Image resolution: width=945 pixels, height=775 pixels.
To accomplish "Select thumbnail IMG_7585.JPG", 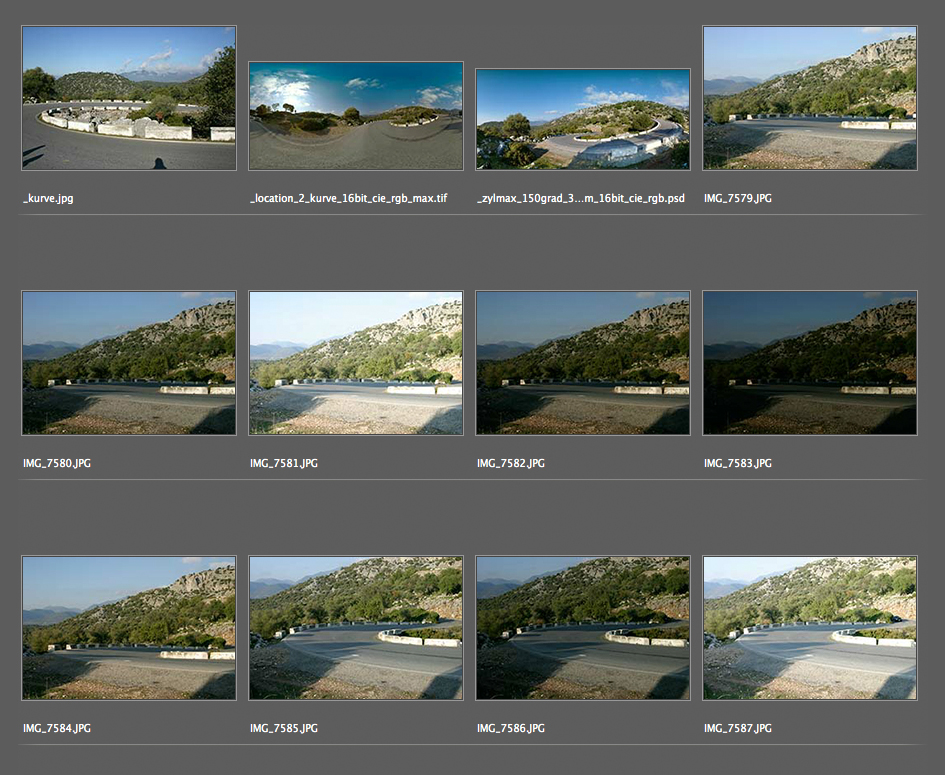I will (356, 628).
